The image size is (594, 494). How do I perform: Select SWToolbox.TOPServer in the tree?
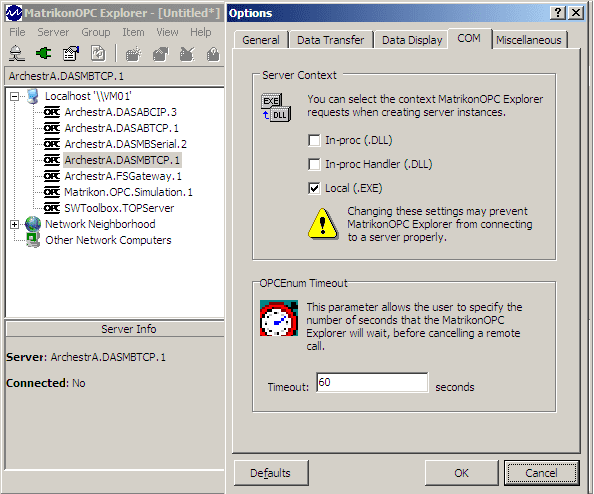click(119, 208)
